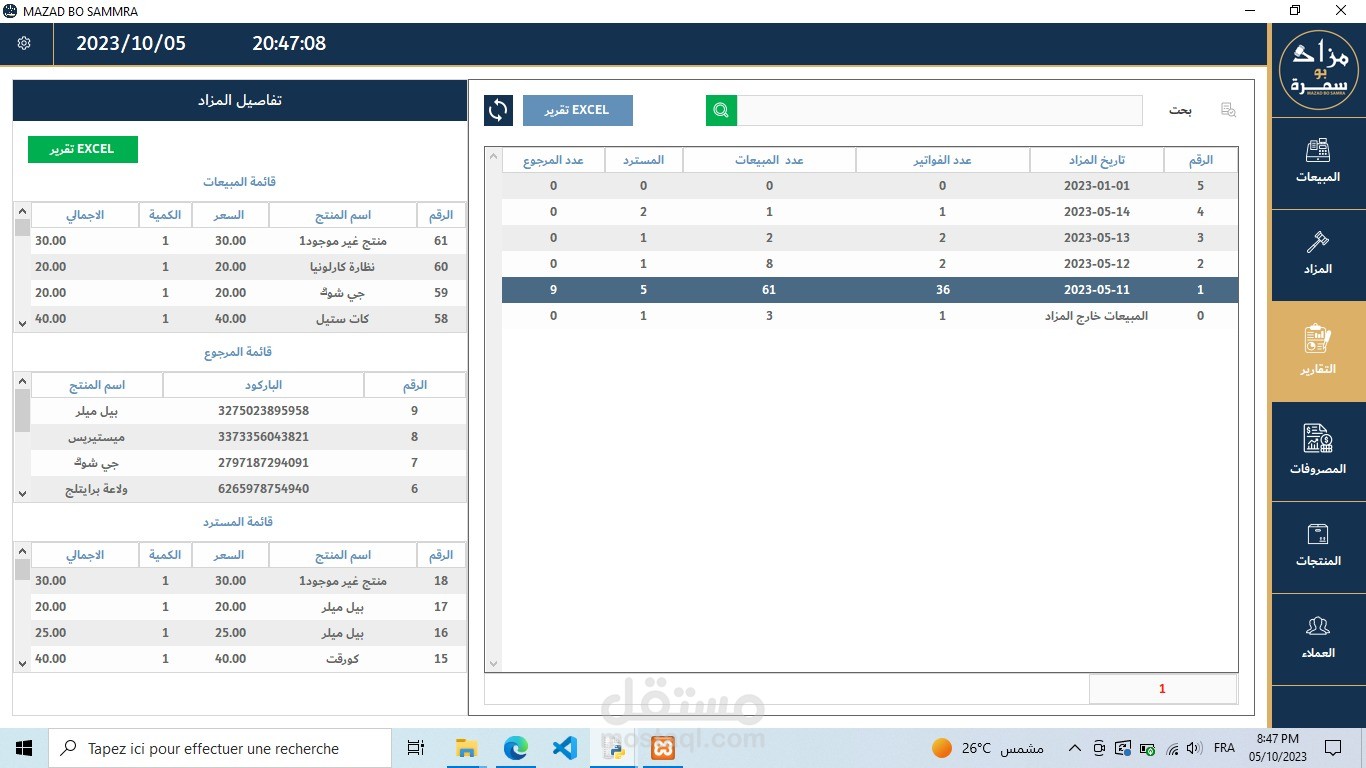The width and height of the screenshot is (1366, 768).
Task: Open Windows Start menu
Action: (24, 748)
